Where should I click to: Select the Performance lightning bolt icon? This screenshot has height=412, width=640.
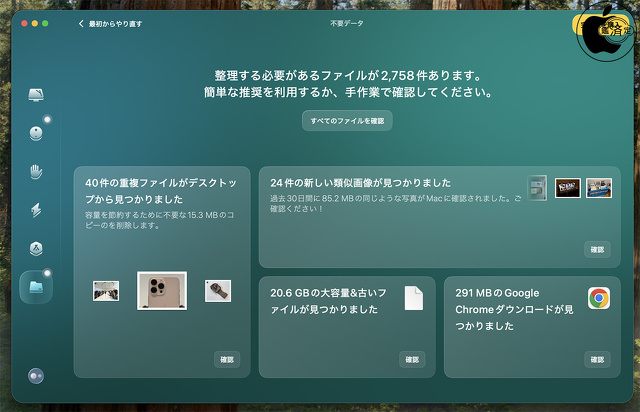pyautogui.click(x=36, y=210)
